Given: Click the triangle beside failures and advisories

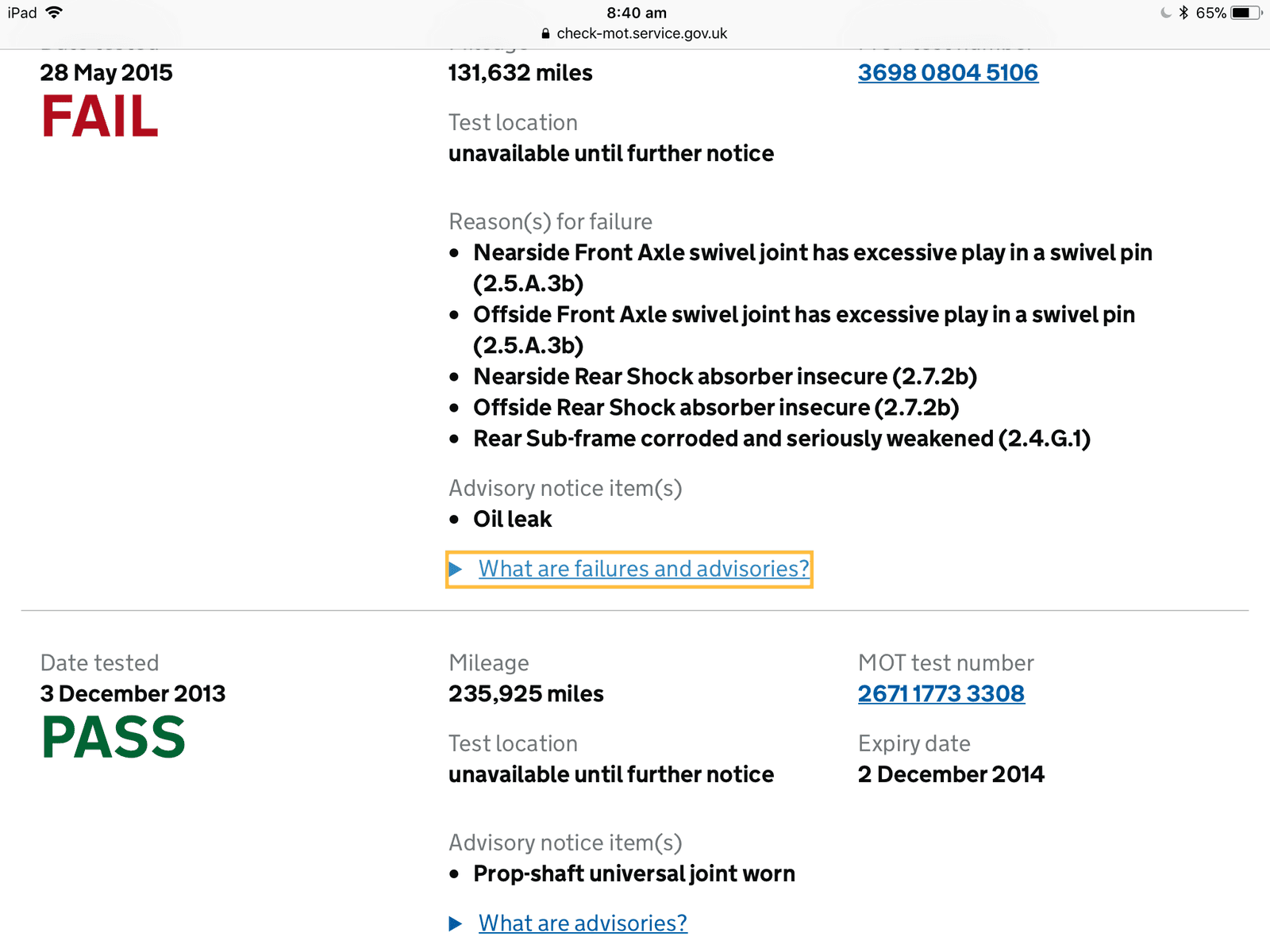Looking at the screenshot, I should [x=456, y=569].
